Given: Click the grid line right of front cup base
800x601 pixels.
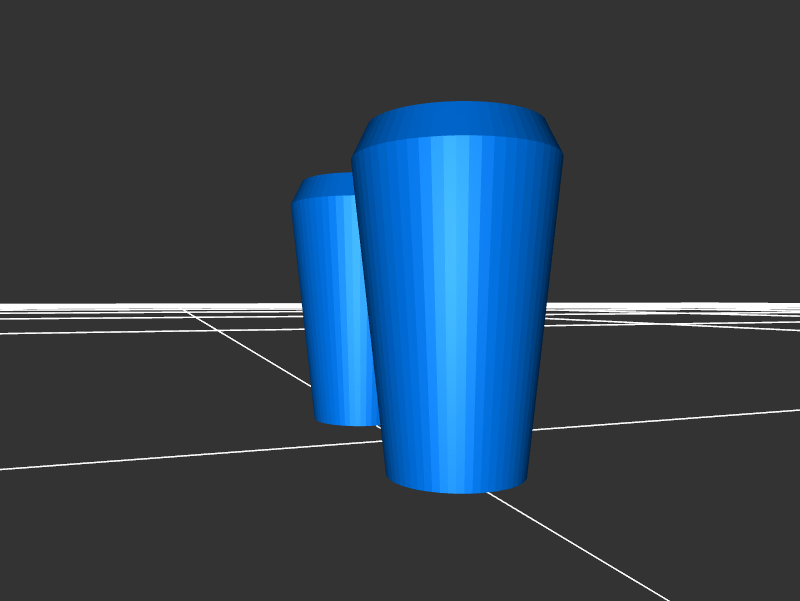Looking at the screenshot, I should coord(650,419).
